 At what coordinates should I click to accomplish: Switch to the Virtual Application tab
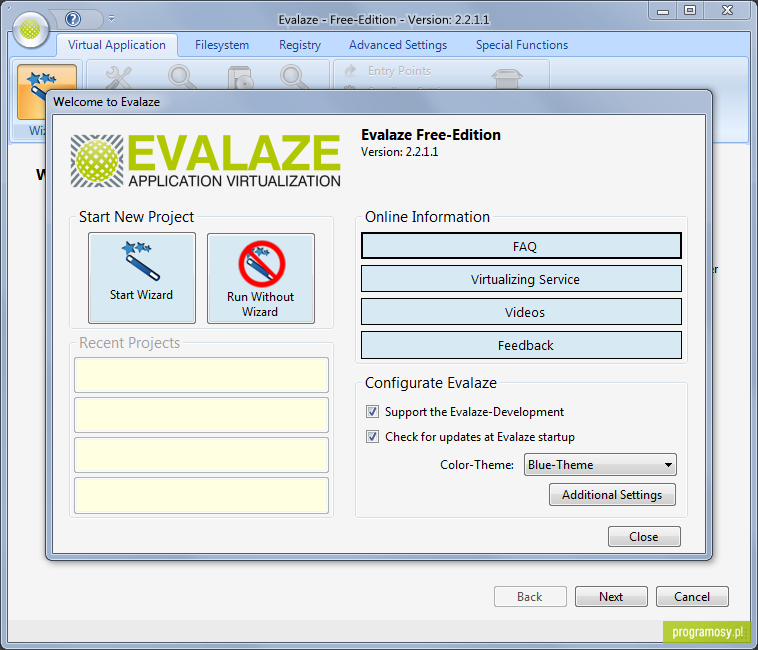[x=117, y=45]
